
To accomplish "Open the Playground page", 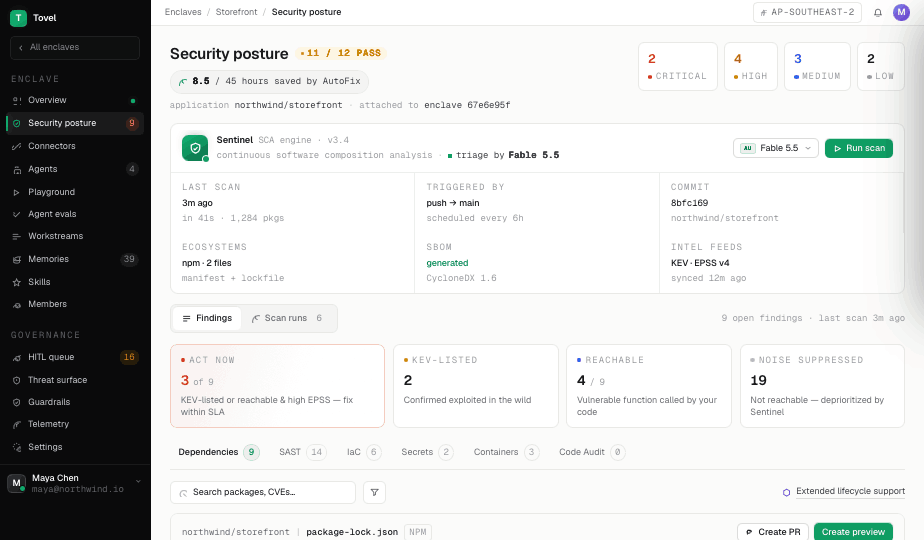I will coord(75,192).
